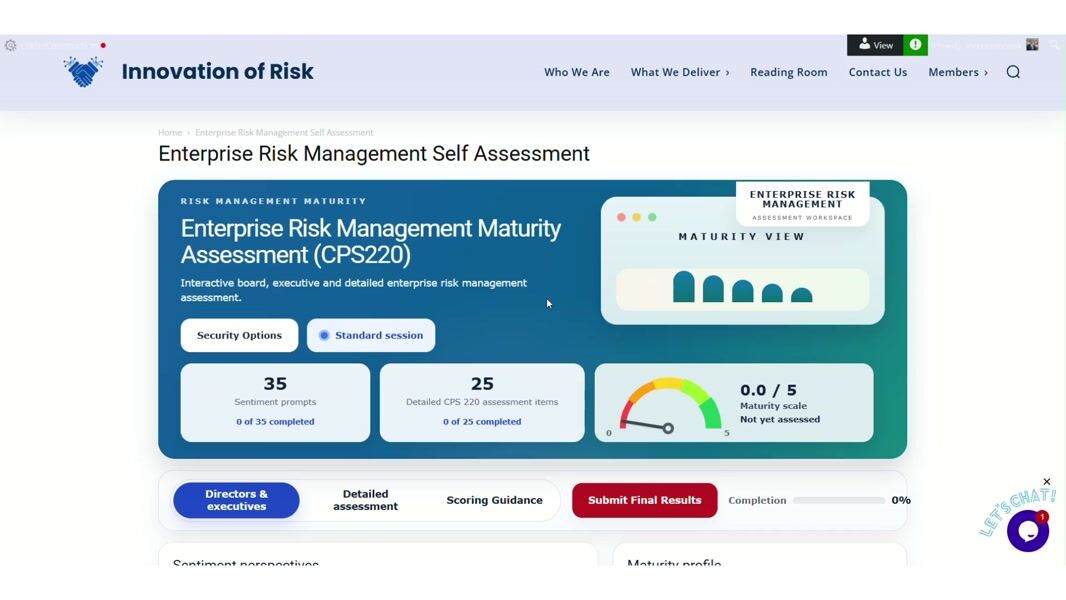Go to the Reading Room
This screenshot has height=600, width=1066.
click(x=789, y=72)
